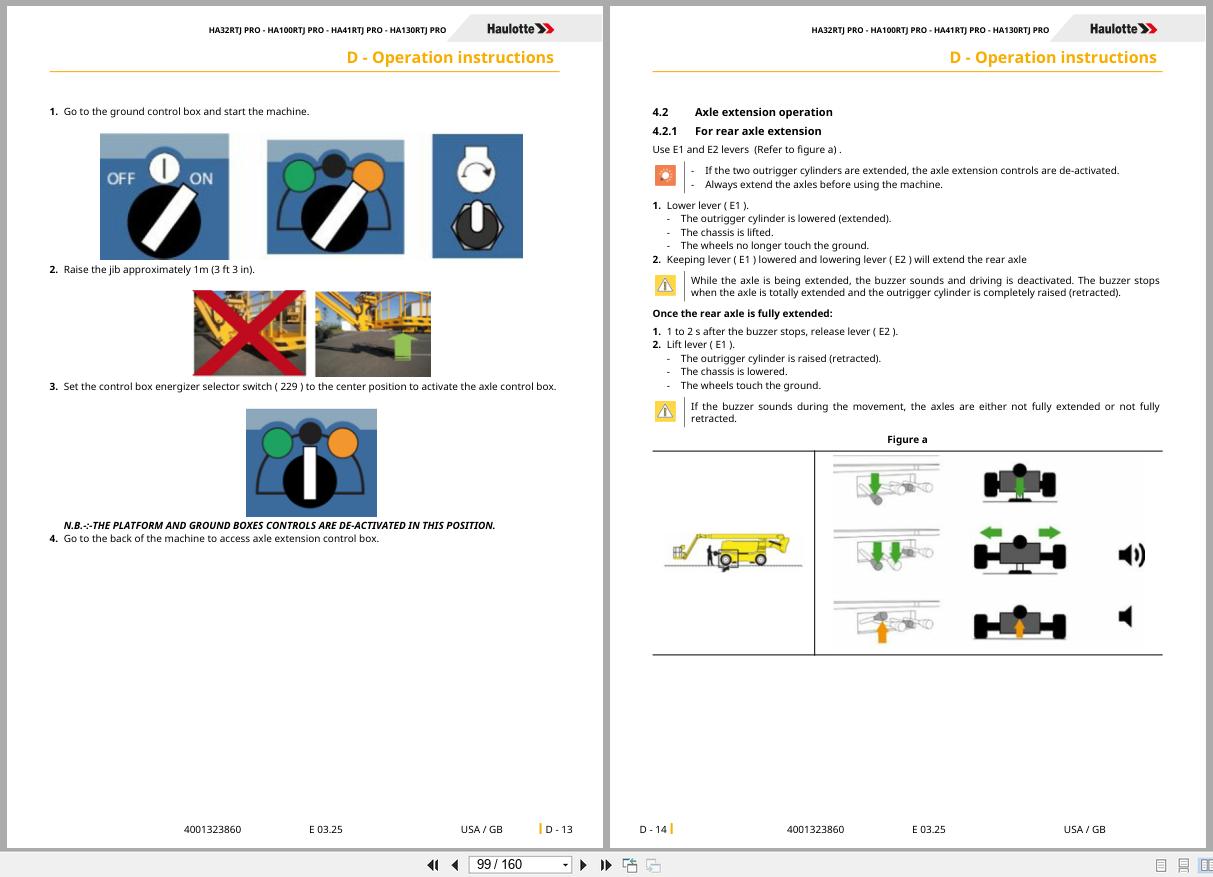
Task: Switch to single page view
Action: 1161,865
